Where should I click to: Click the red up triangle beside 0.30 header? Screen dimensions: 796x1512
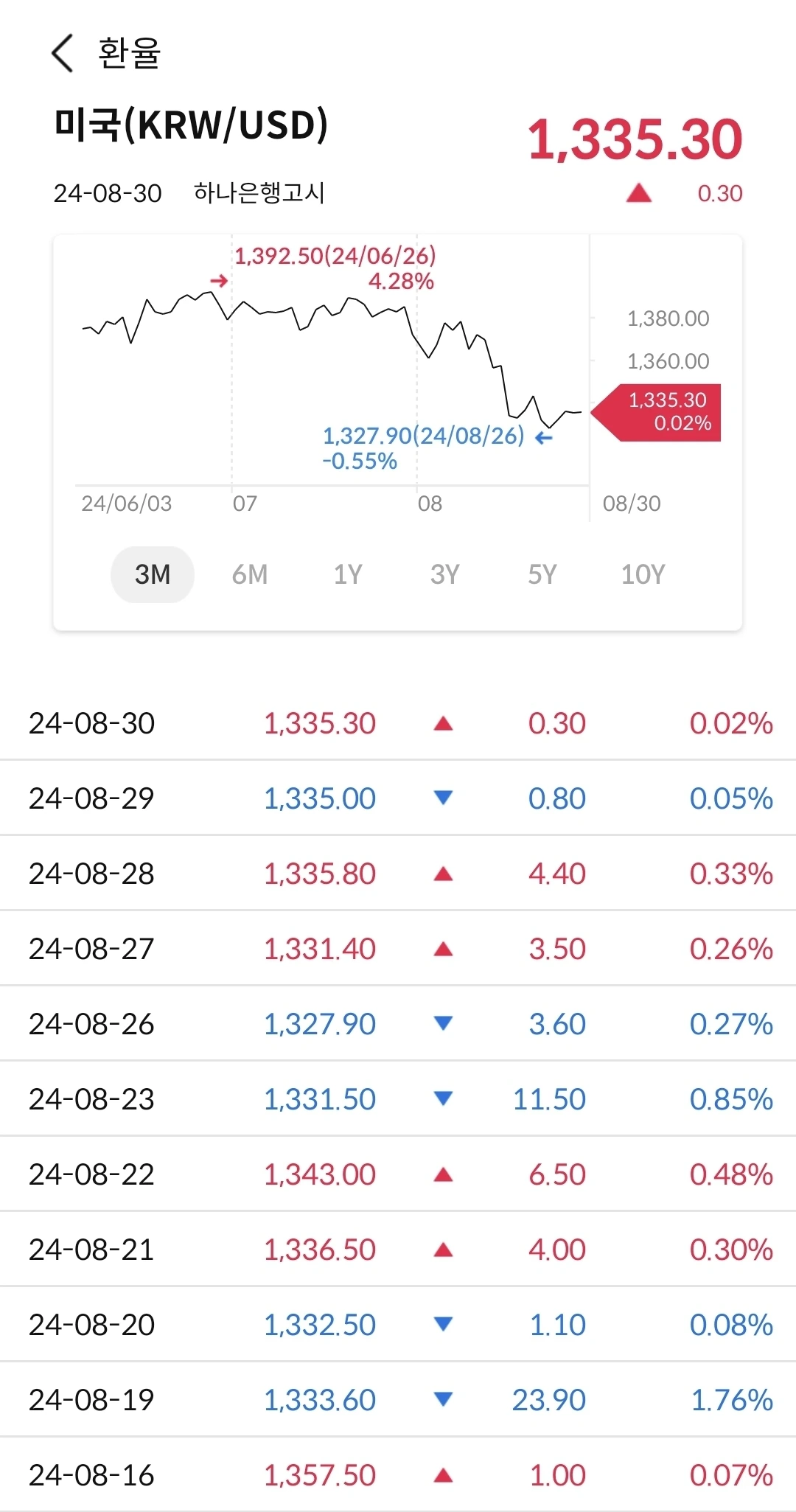(638, 193)
